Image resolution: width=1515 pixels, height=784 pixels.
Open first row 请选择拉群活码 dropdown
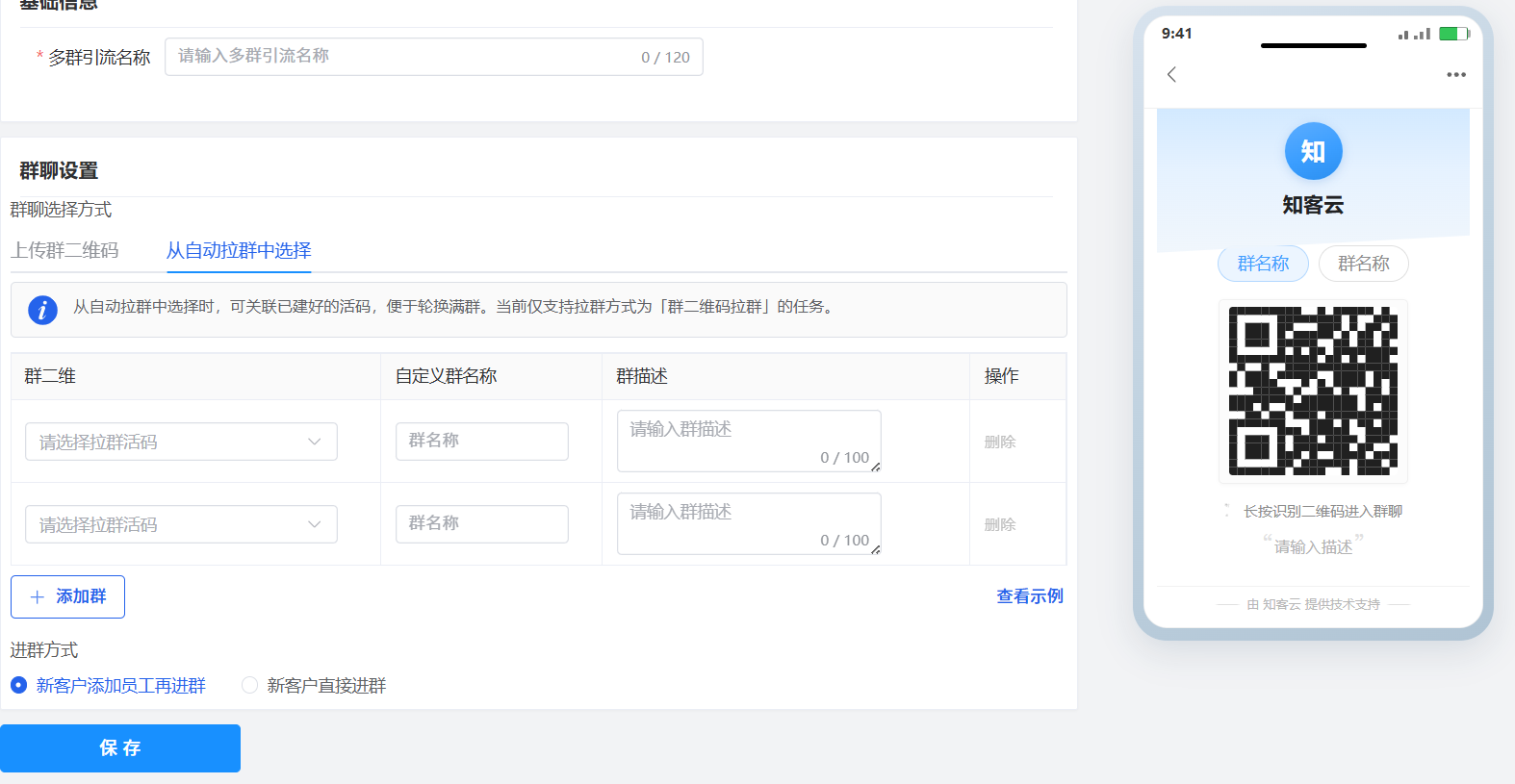click(x=181, y=442)
